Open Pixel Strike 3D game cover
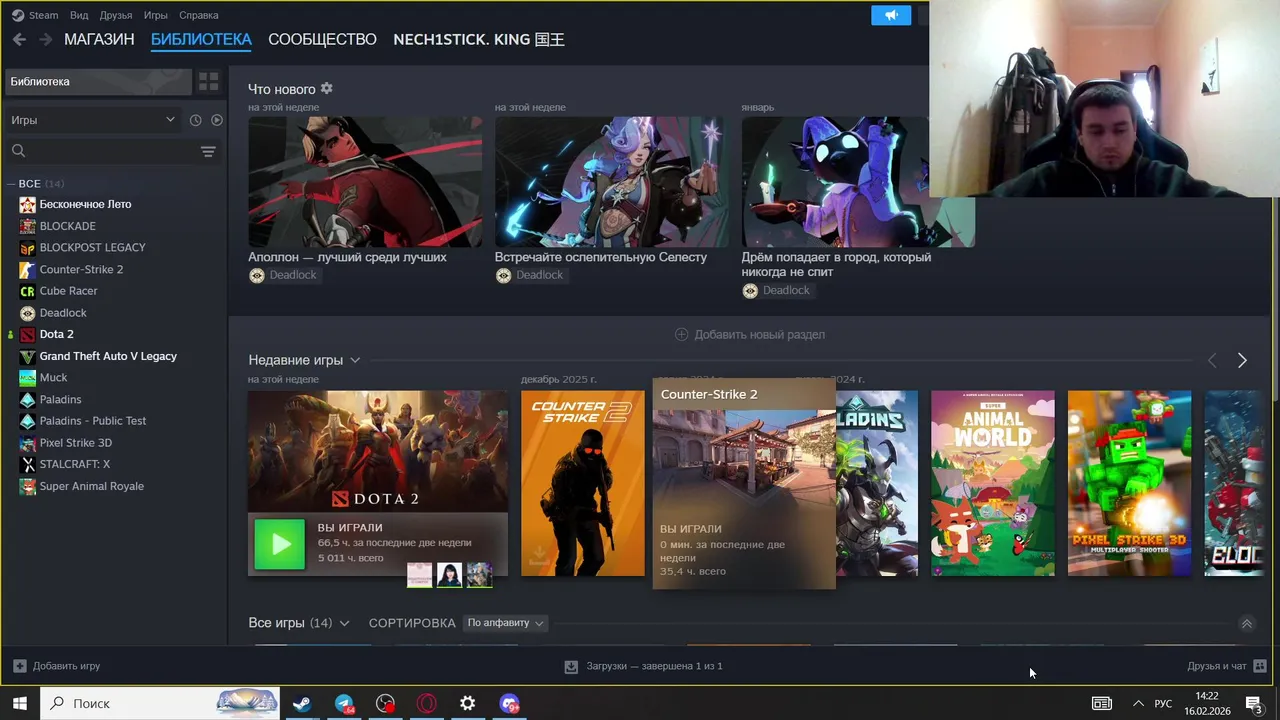 tap(1130, 483)
